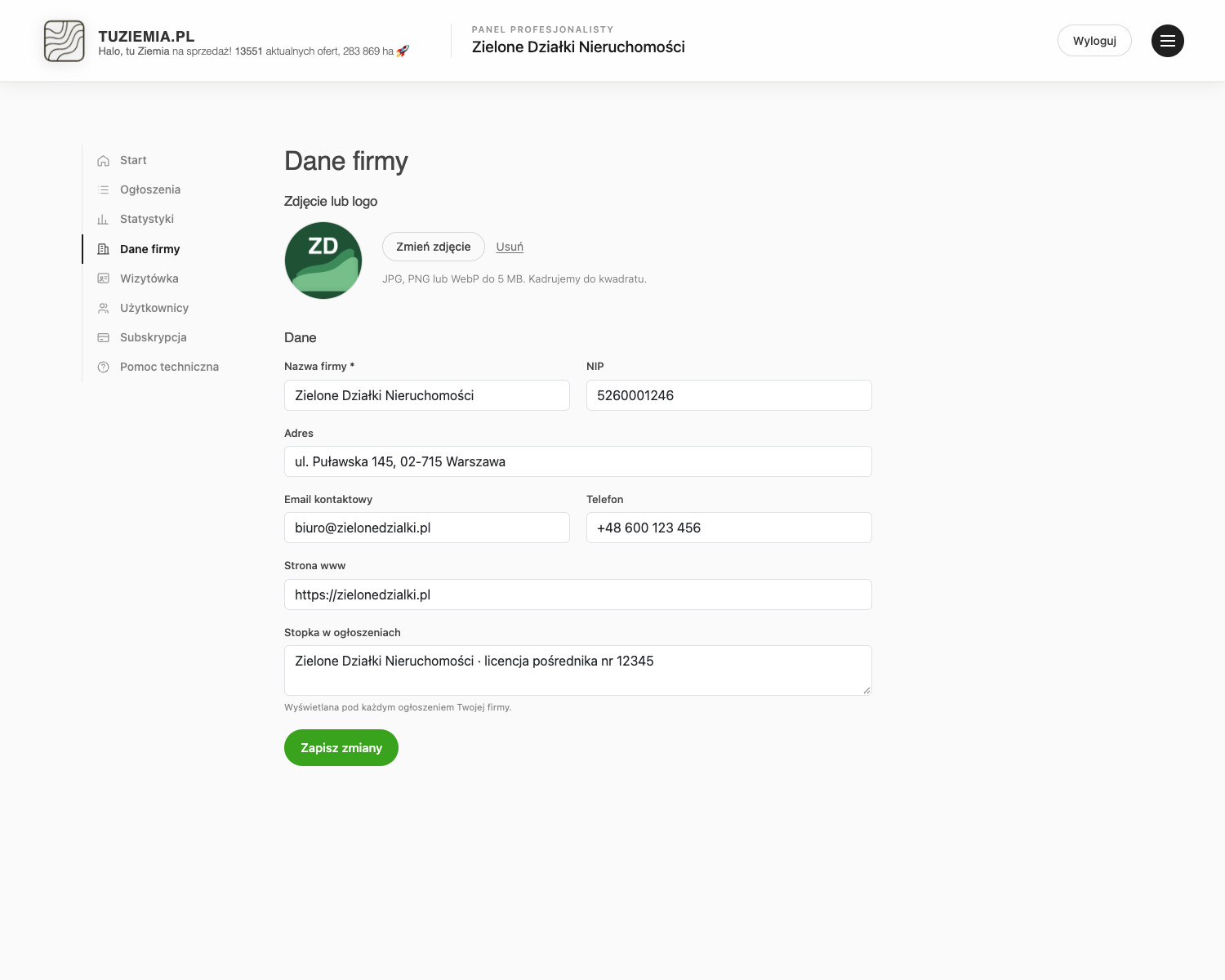Click the Tuziemia.pl logo icon
Image resolution: width=1225 pixels, height=980 pixels.
(x=65, y=41)
